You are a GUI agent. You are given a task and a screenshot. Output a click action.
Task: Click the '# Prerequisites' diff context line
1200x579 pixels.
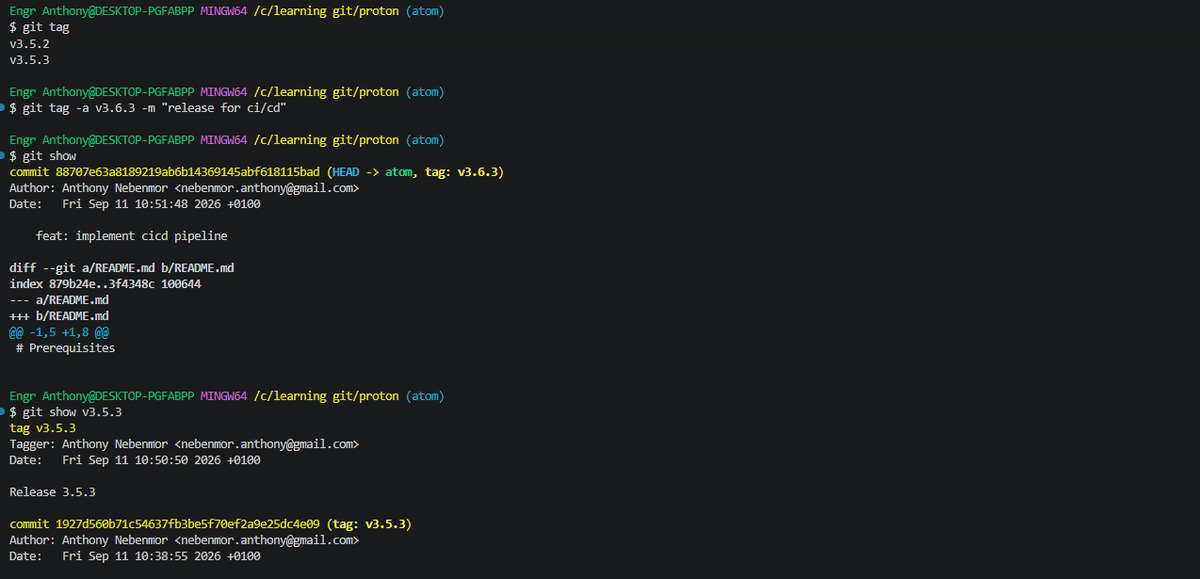[65, 348]
